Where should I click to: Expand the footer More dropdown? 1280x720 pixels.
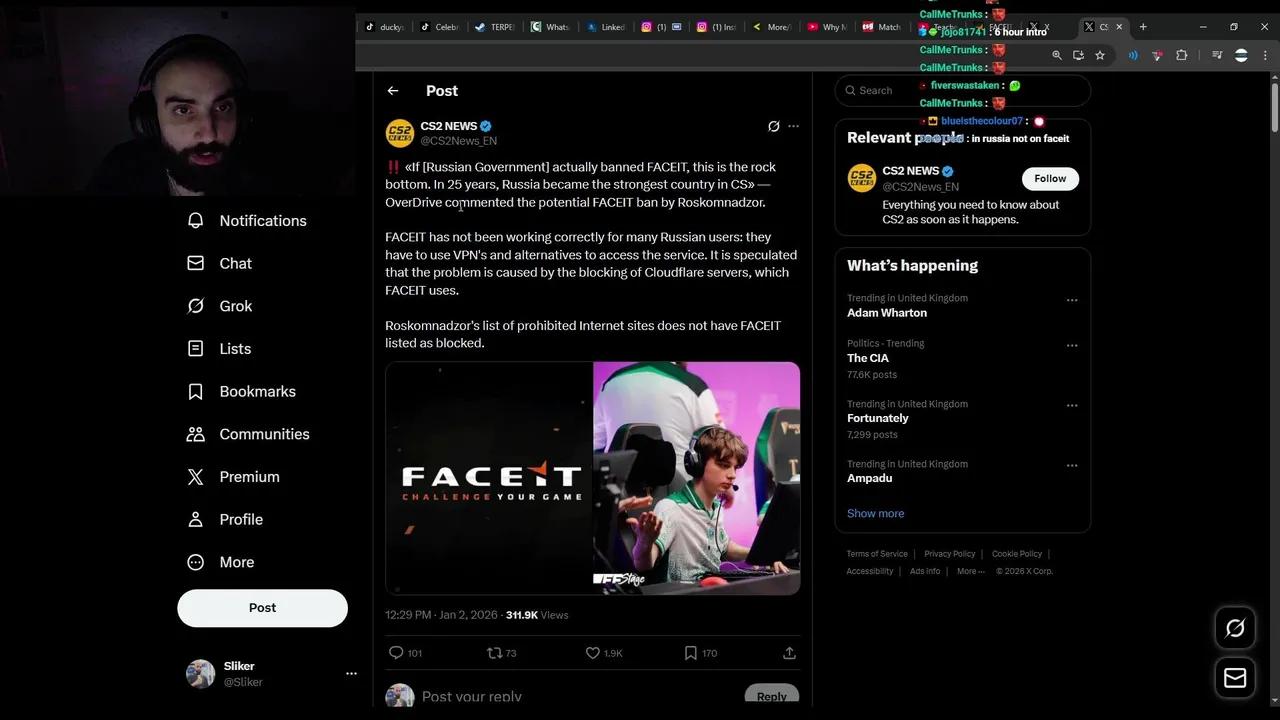click(970, 572)
